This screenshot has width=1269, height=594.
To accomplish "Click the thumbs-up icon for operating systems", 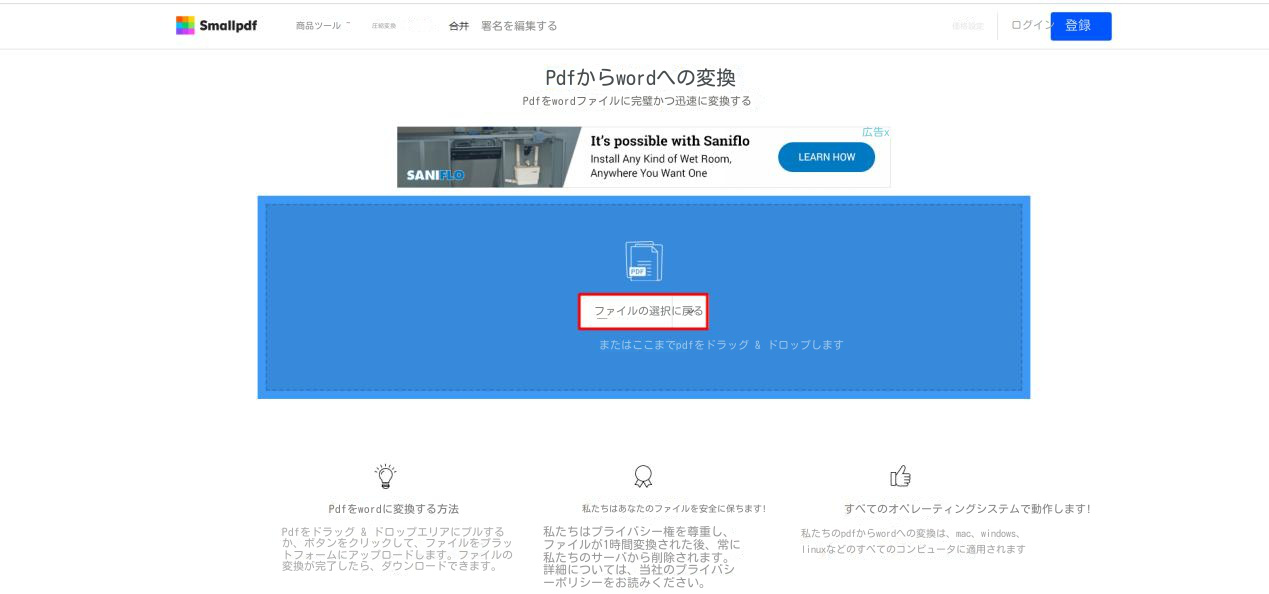I will pyautogui.click(x=900, y=476).
